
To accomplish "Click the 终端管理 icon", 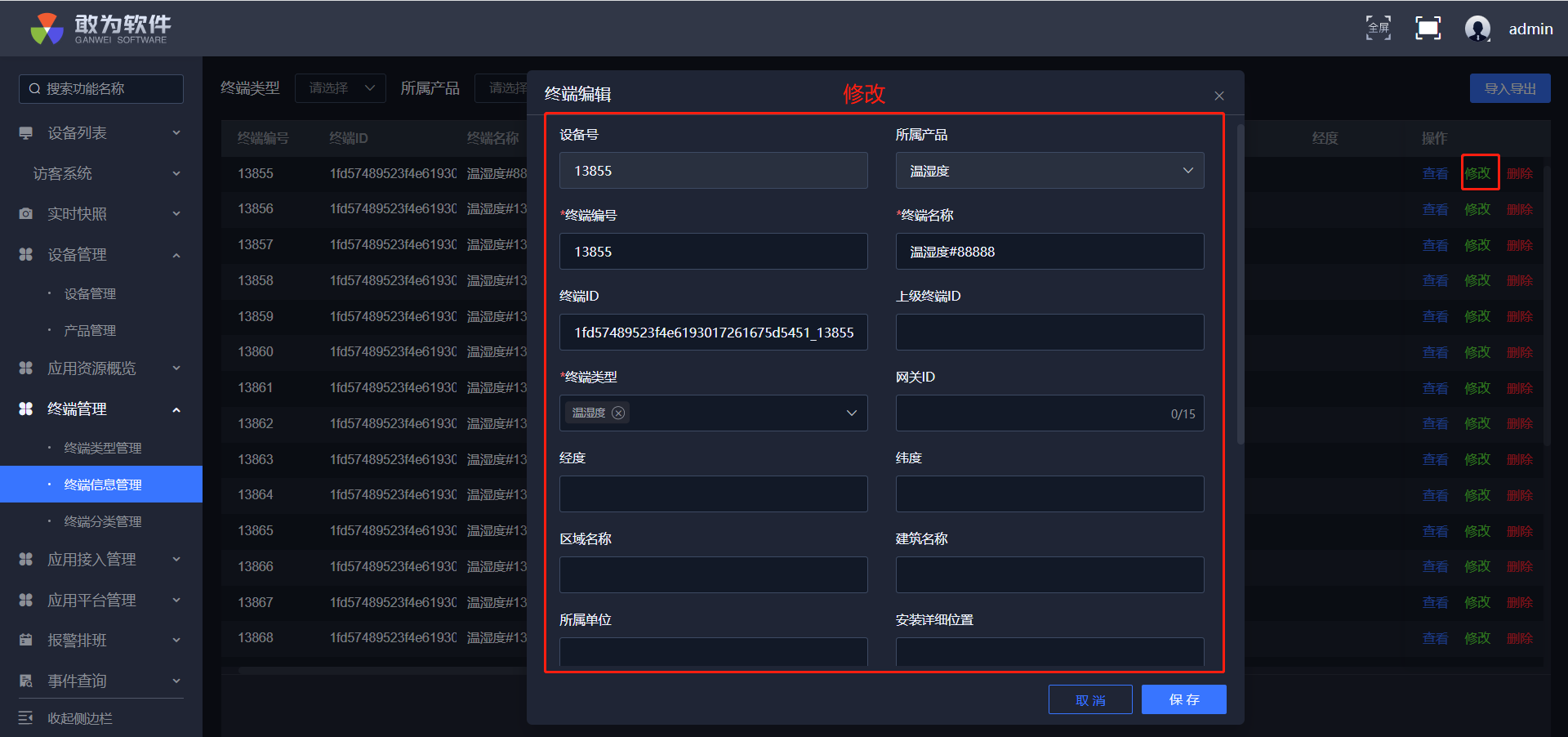I will coord(26,409).
